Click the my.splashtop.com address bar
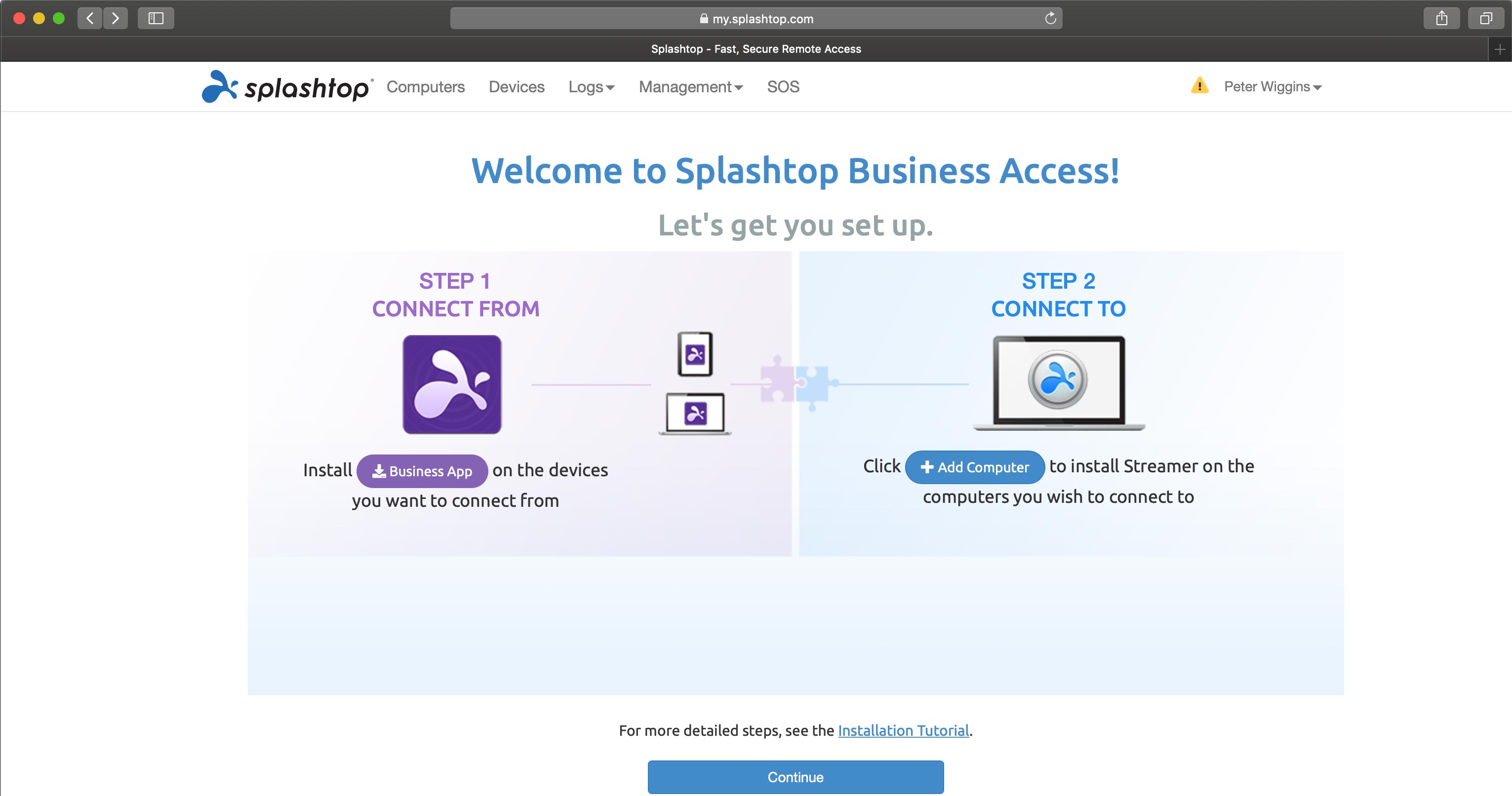Screen dimensions: 1512x796 756,18
